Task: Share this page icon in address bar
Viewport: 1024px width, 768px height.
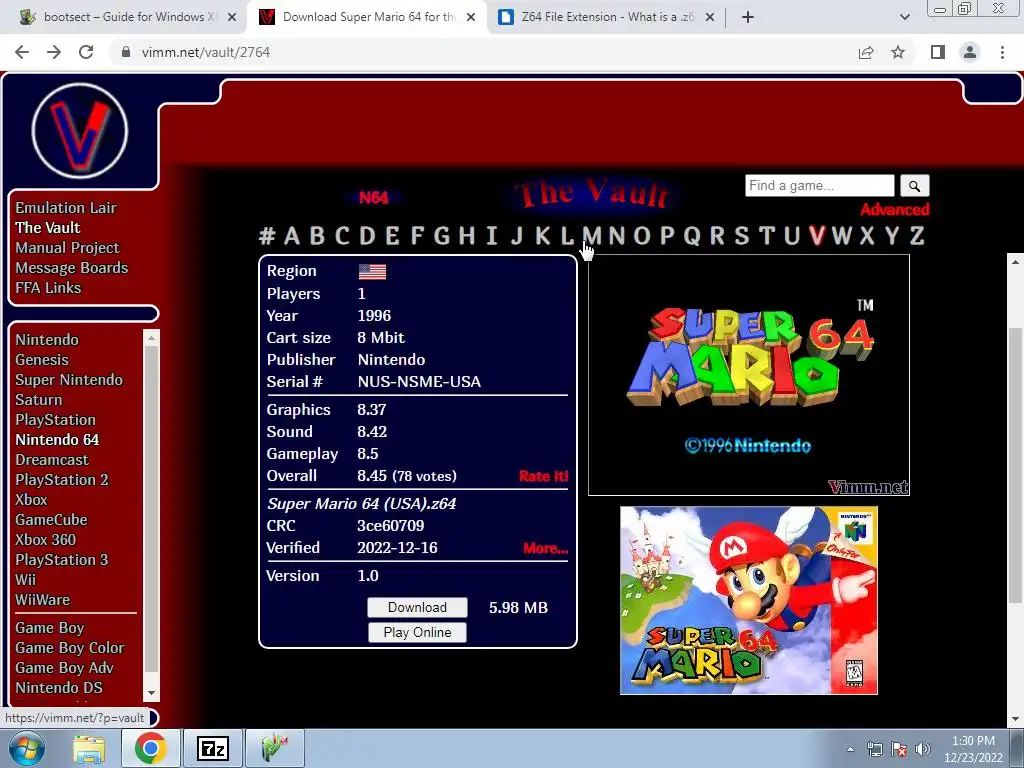Action: [866, 52]
